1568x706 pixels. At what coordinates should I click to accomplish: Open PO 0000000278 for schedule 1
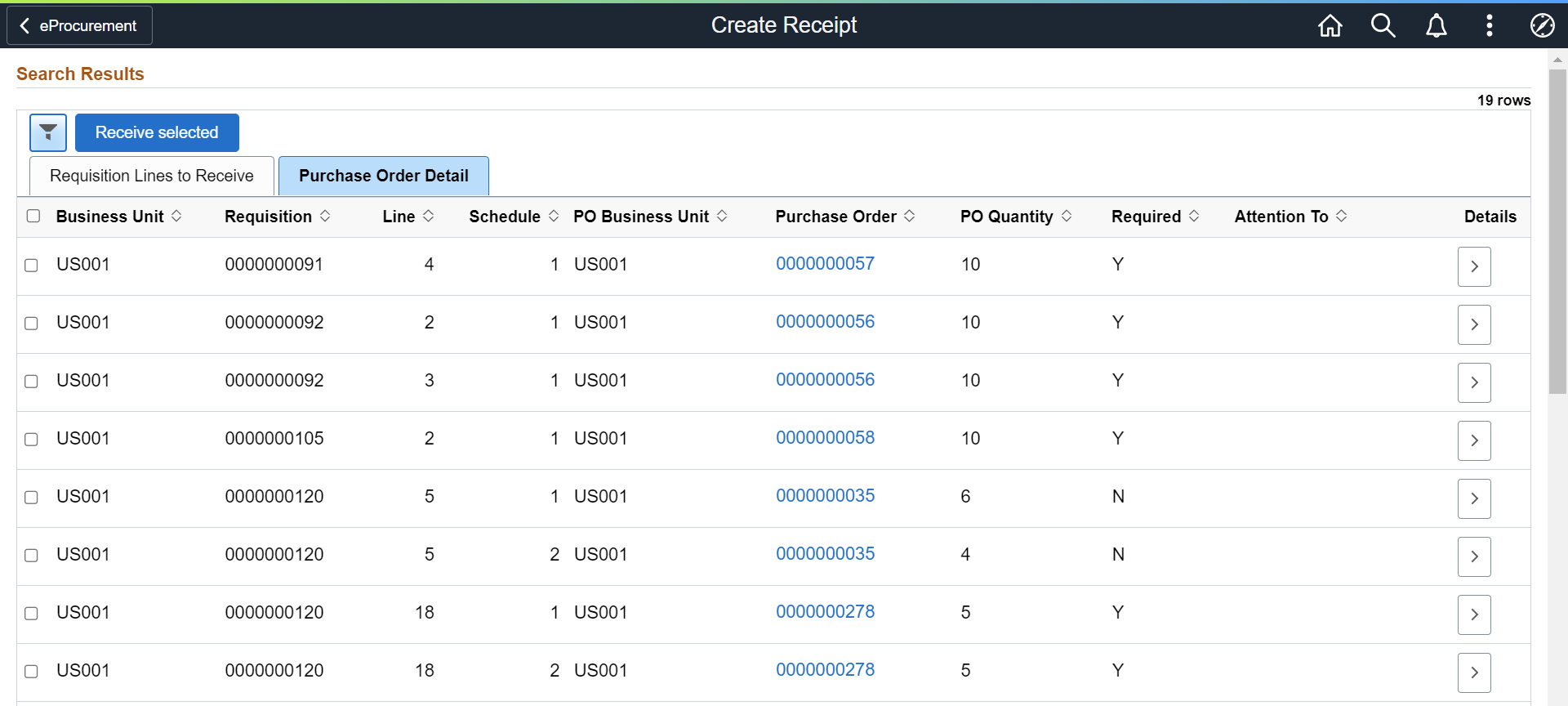825,612
